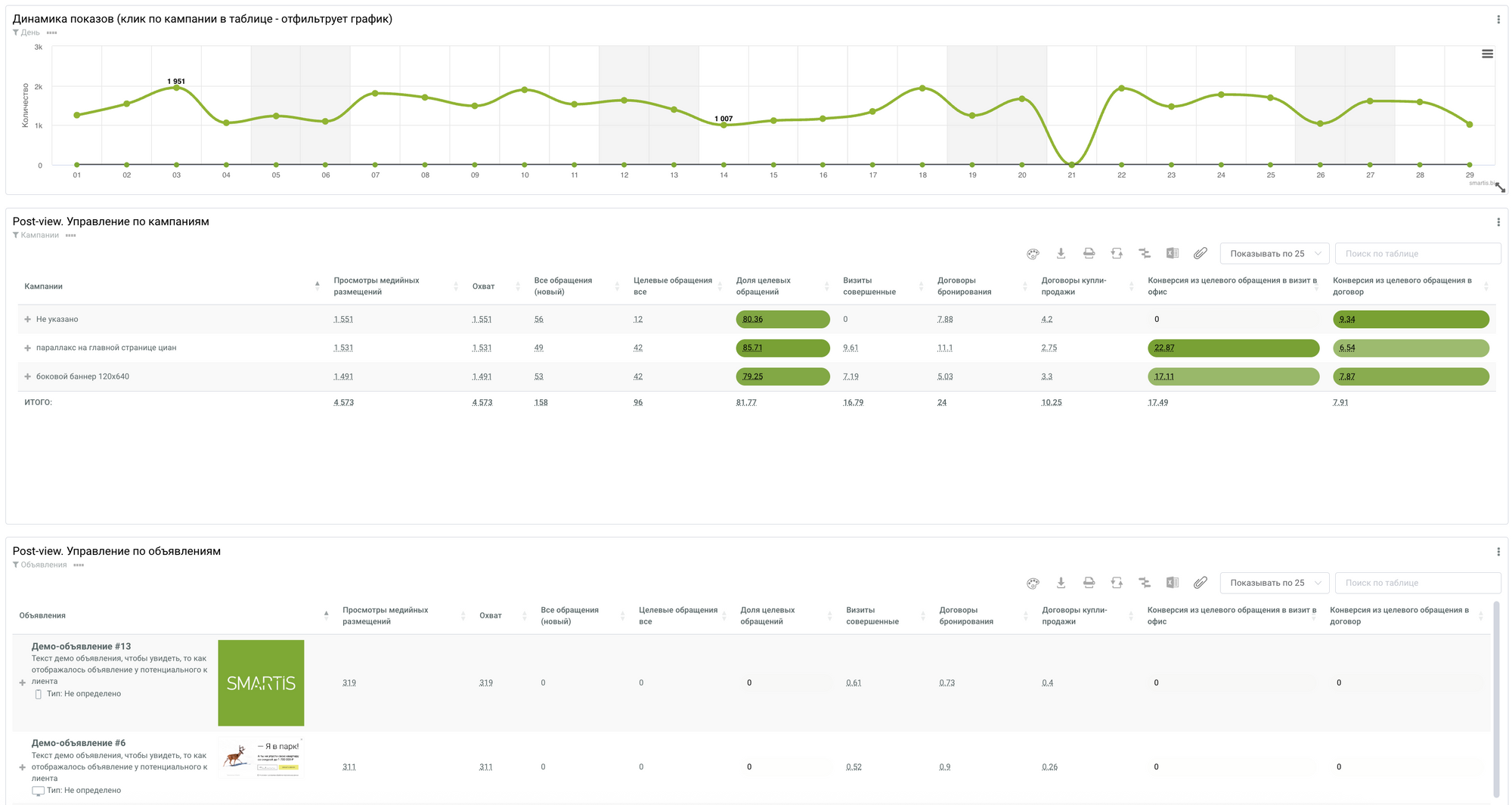This screenshot has width=1512, height=805.
Task: Click the search field in campaigns table
Action: click(x=1417, y=254)
